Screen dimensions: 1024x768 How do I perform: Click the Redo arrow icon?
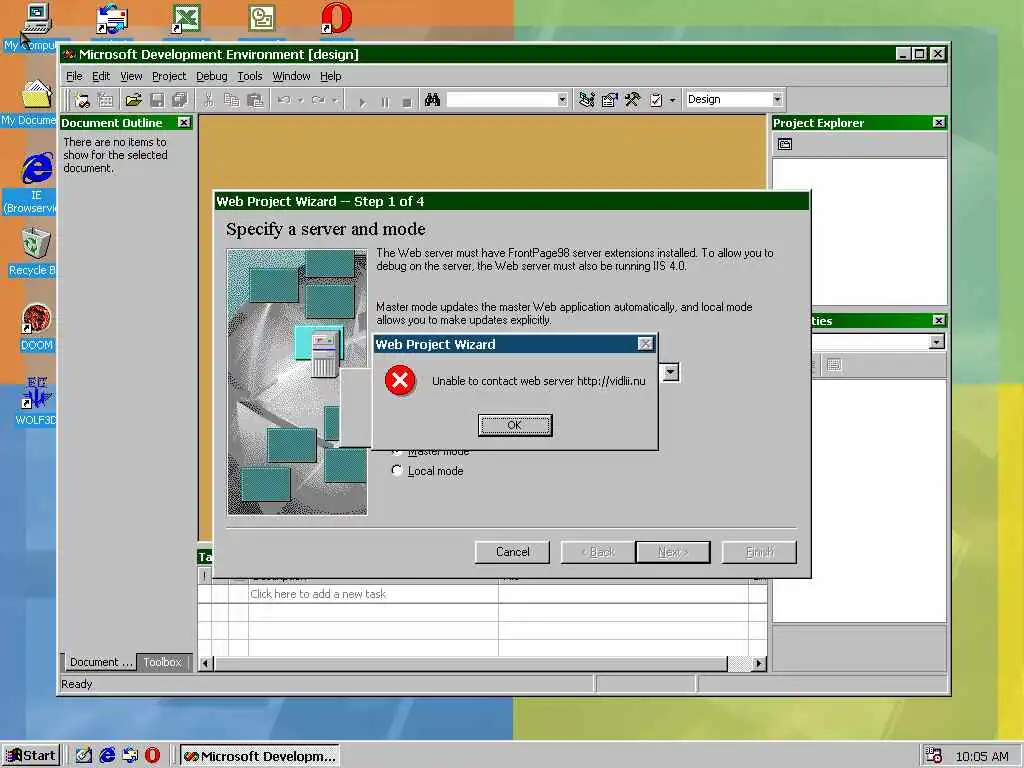tap(319, 100)
